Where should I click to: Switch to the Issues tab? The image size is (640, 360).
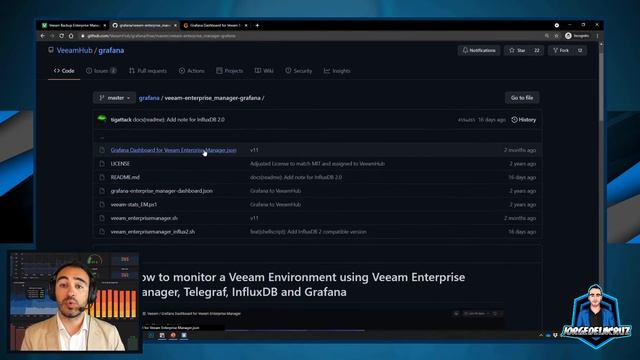[101, 71]
